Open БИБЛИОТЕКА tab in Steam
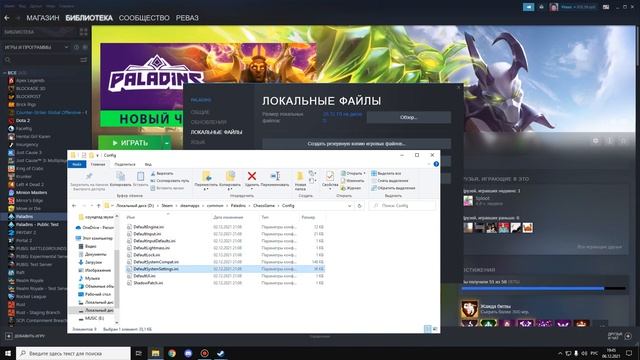The width and height of the screenshot is (640, 360). click(89, 18)
